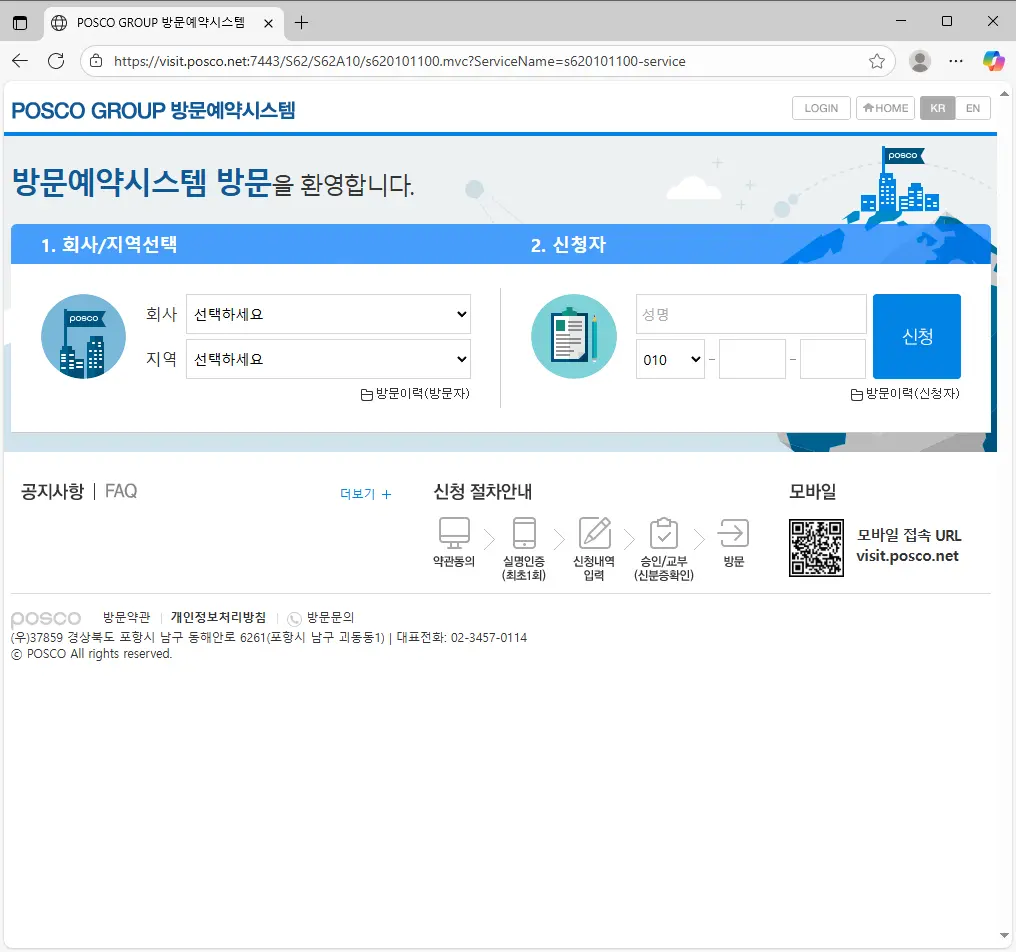
Task: Click 대표전화: 02-3457-0114 text
Action: [461, 638]
